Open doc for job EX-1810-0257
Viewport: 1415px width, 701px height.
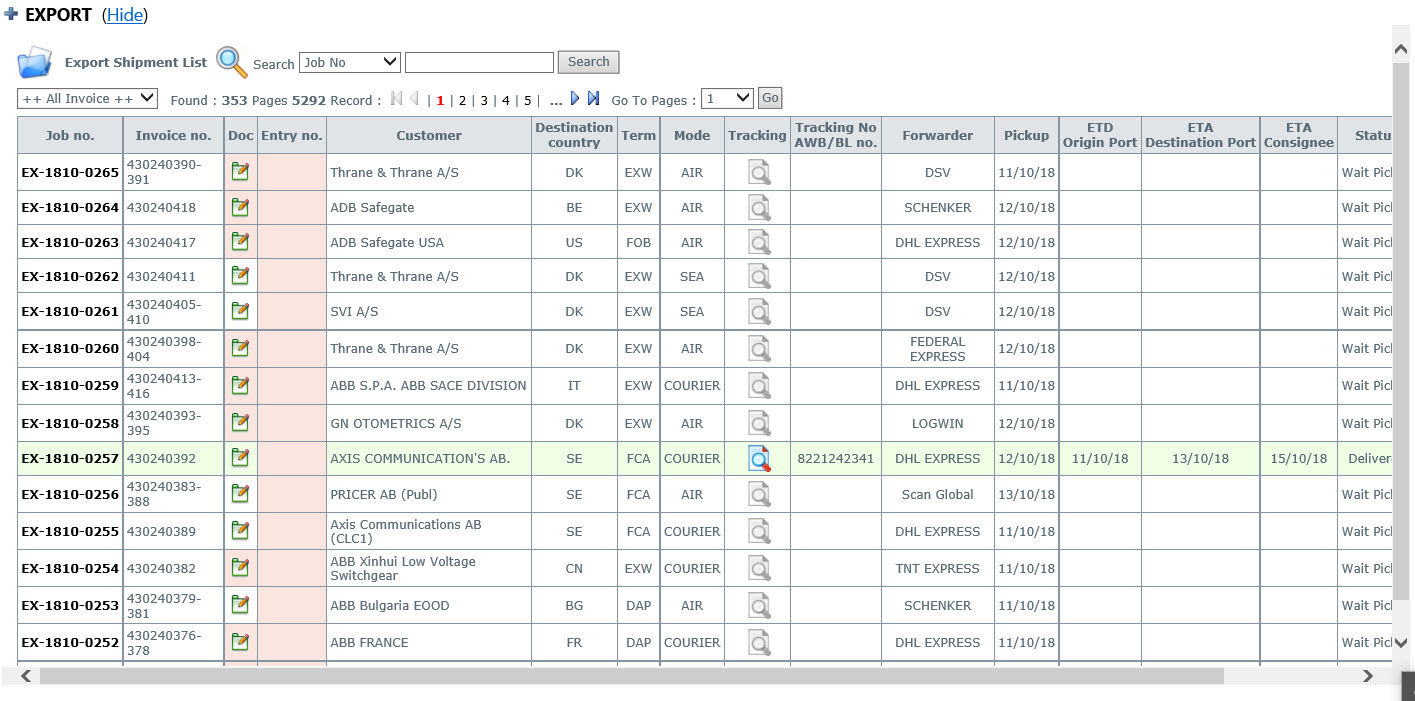pos(240,457)
